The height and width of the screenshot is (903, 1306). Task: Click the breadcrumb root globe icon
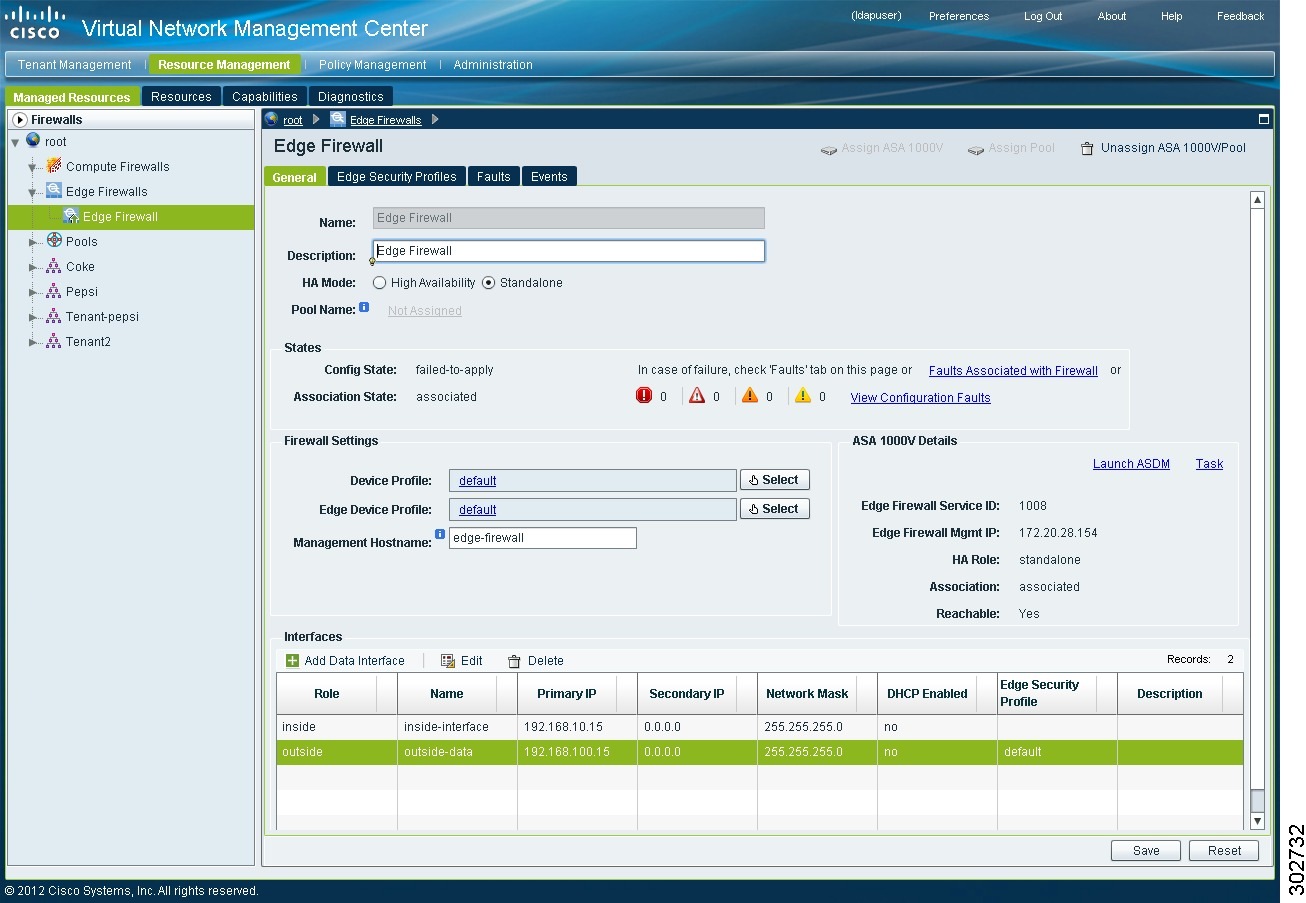coord(271,119)
